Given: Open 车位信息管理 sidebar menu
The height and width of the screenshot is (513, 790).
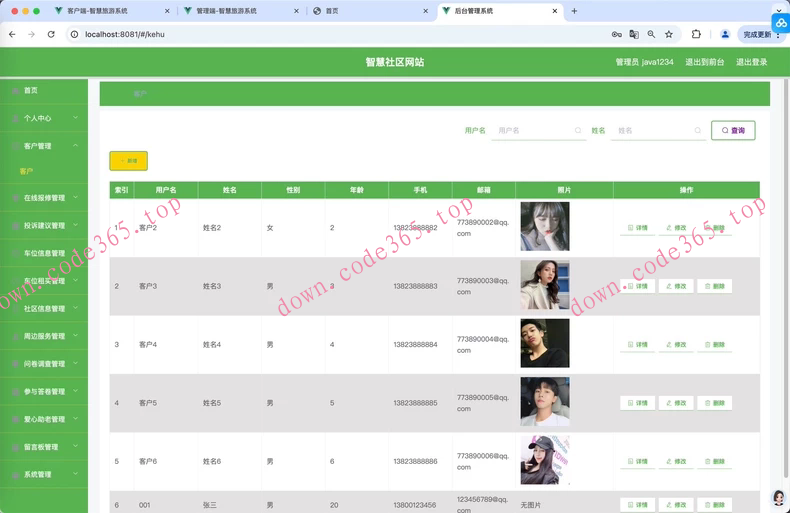Looking at the screenshot, I should tap(44, 253).
